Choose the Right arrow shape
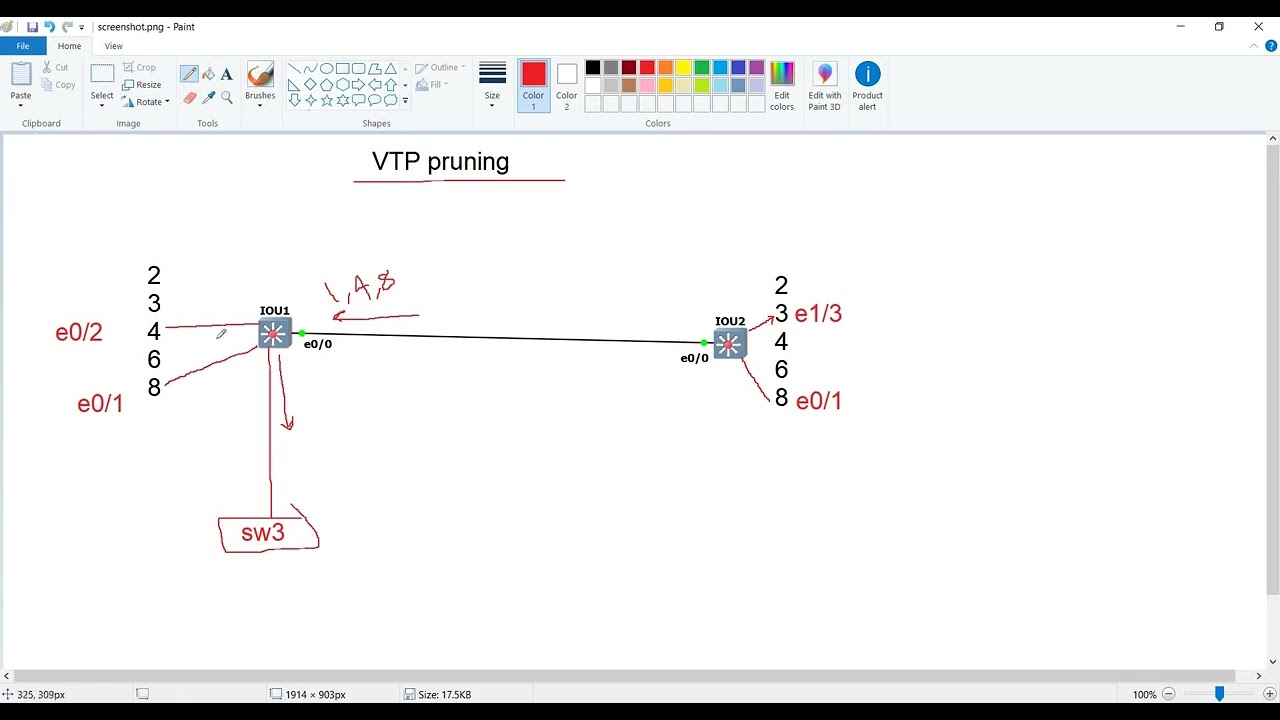The width and height of the screenshot is (1280, 720). point(358,84)
